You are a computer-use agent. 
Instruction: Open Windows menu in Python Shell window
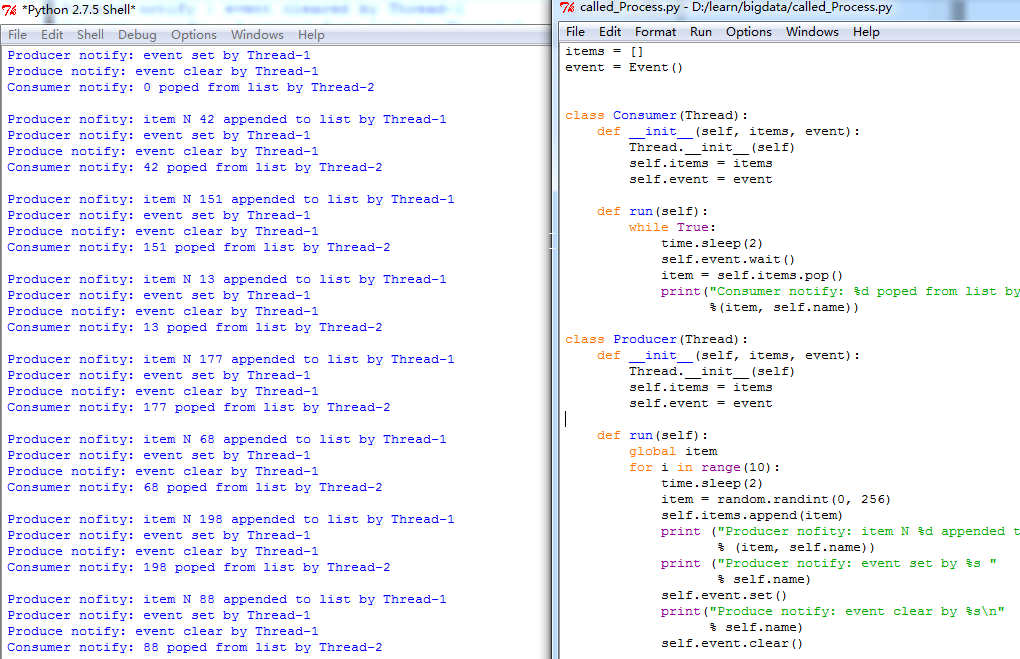point(257,34)
